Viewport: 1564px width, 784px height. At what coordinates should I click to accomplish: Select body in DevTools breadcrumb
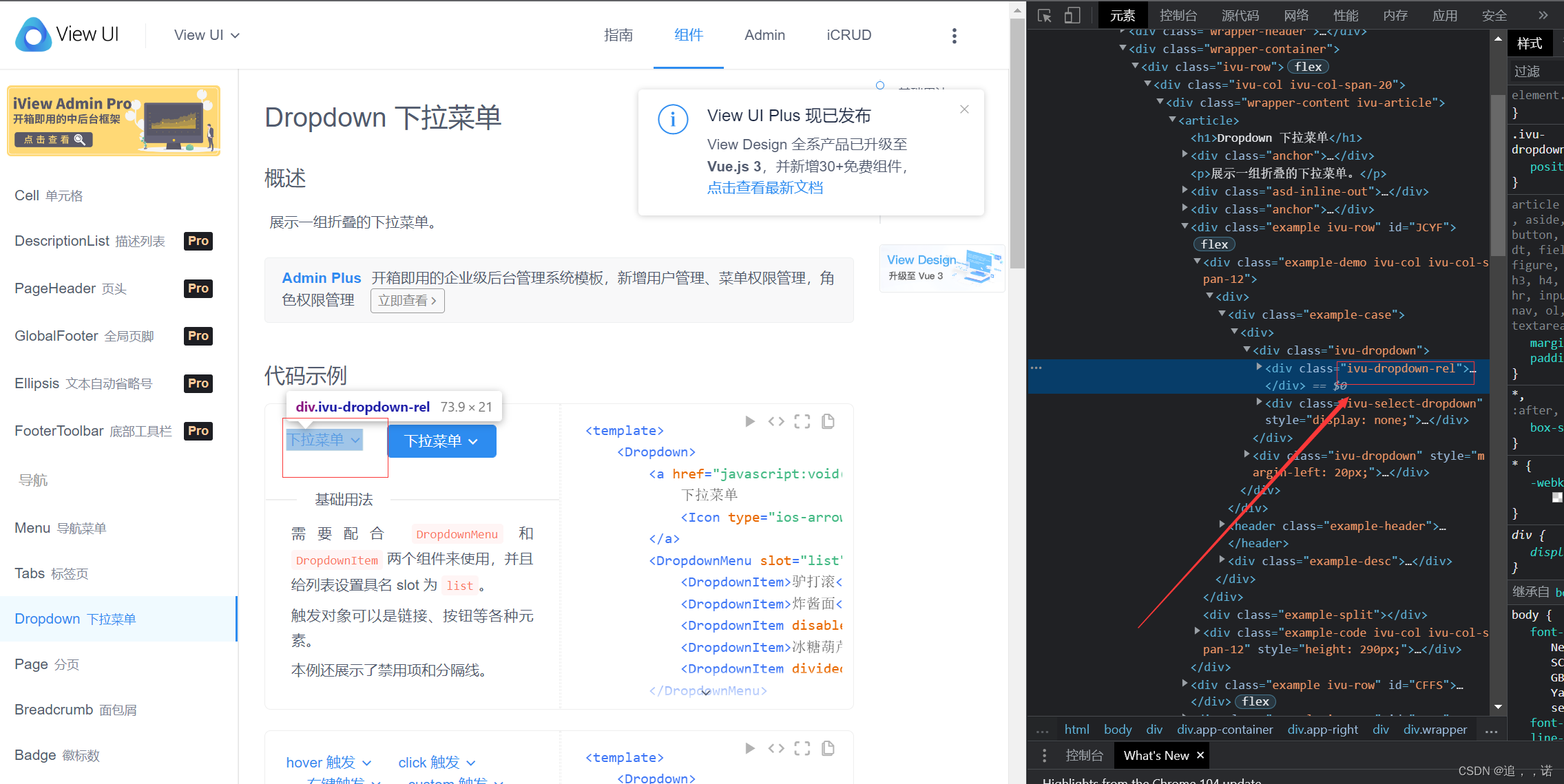tap(1118, 730)
